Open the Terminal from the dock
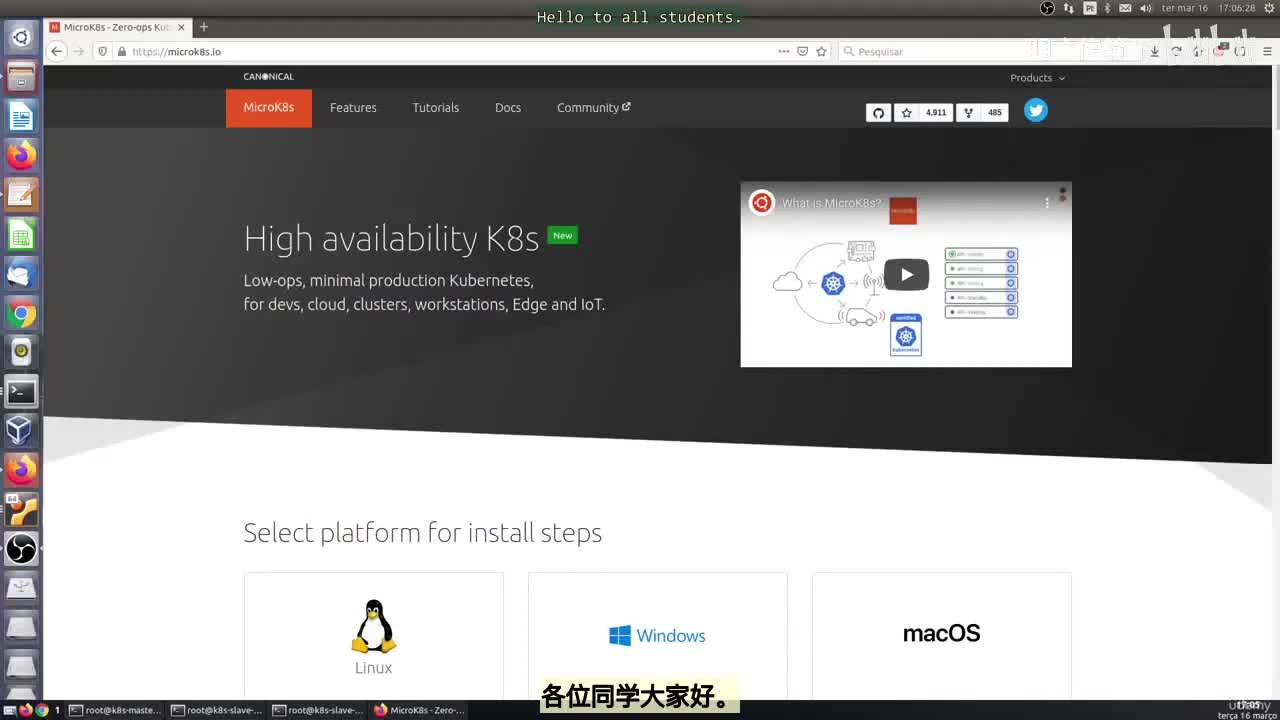This screenshot has height=720, width=1280. tap(21, 391)
